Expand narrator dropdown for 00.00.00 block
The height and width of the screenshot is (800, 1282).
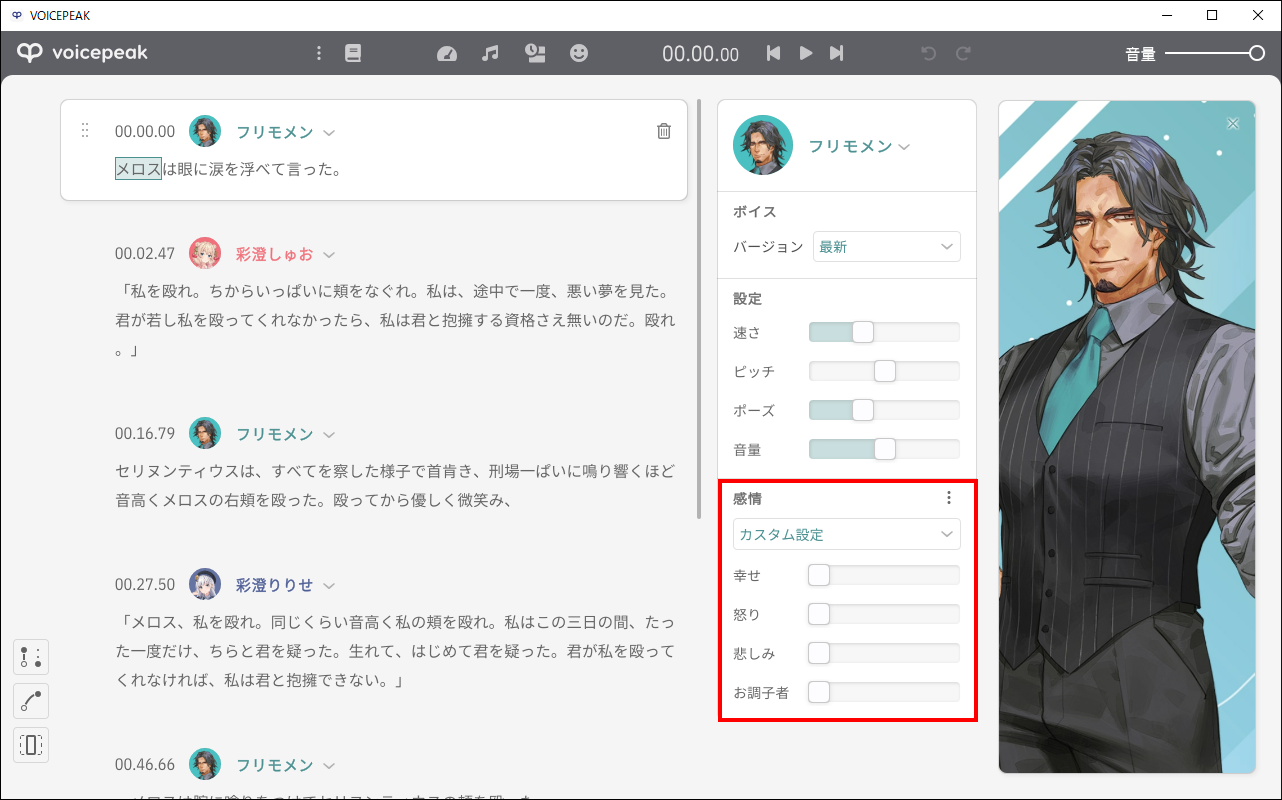tap(329, 132)
